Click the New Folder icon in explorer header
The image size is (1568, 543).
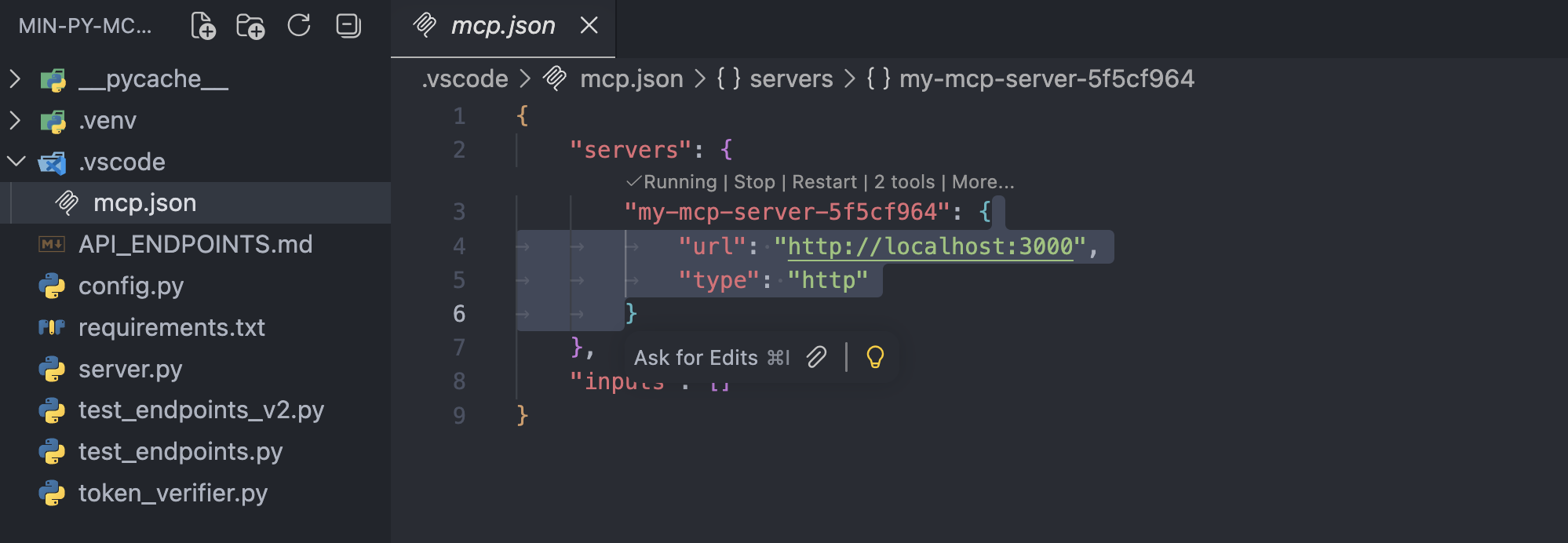pyautogui.click(x=250, y=26)
